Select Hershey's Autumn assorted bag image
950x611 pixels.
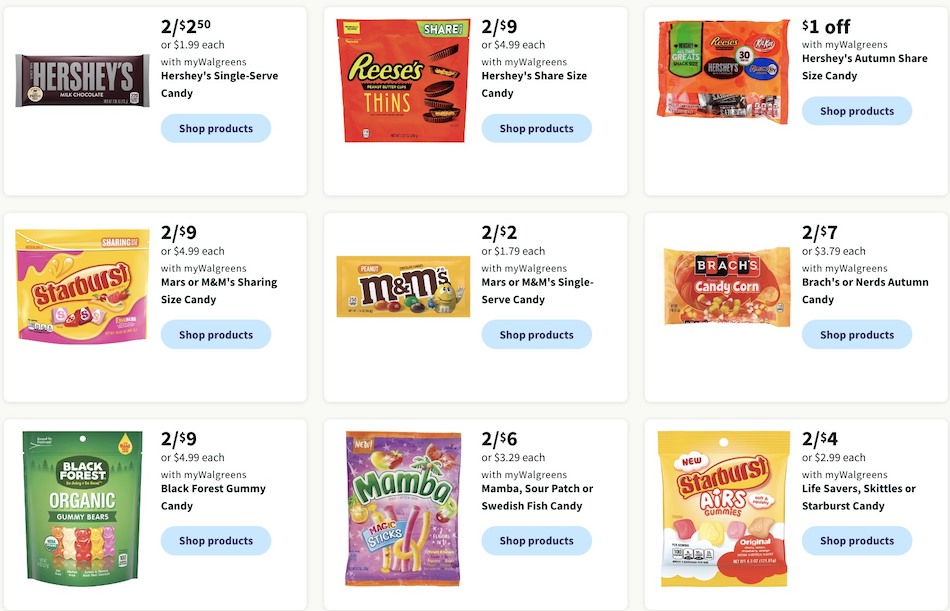tap(723, 72)
